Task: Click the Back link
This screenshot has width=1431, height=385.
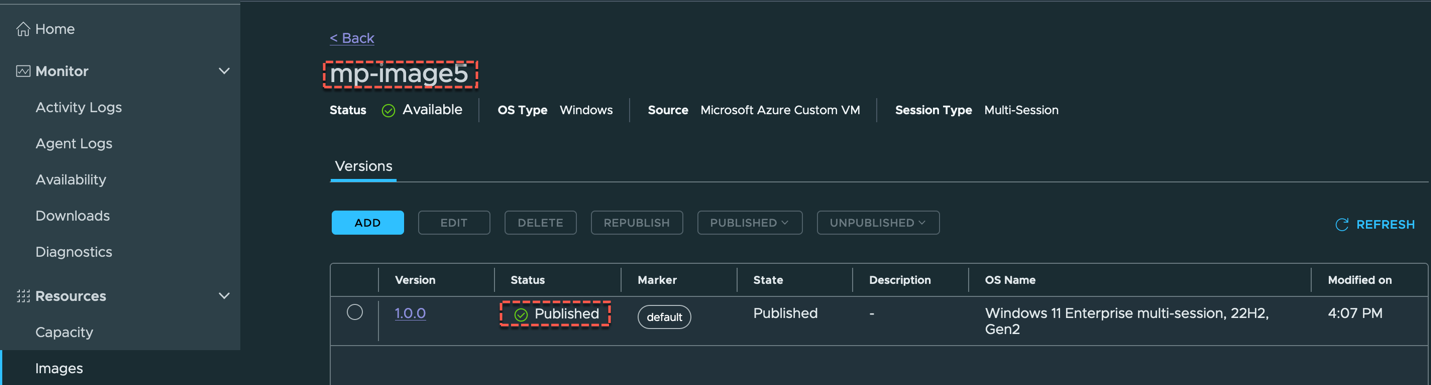Action: point(352,38)
